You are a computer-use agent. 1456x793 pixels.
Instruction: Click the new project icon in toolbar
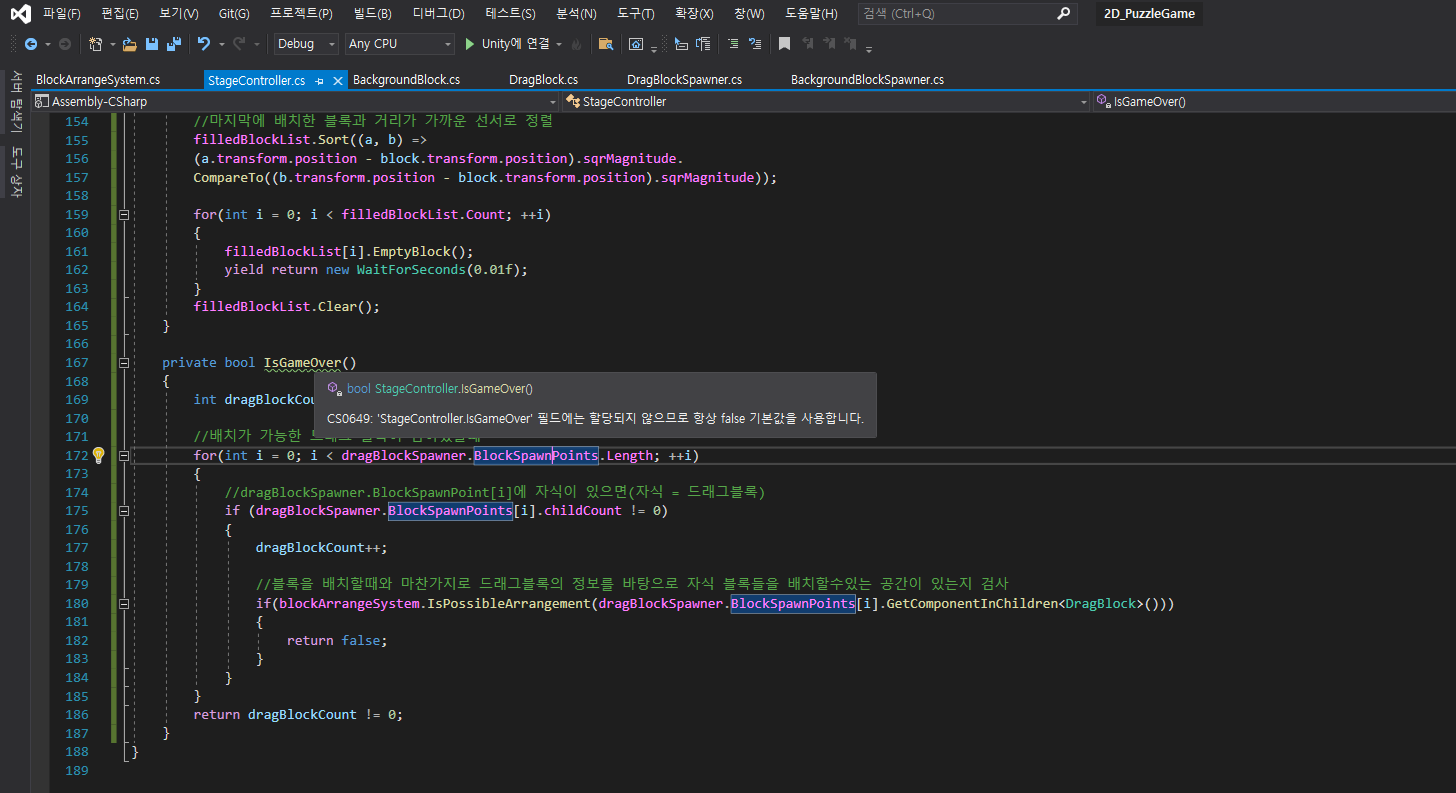(x=96, y=44)
